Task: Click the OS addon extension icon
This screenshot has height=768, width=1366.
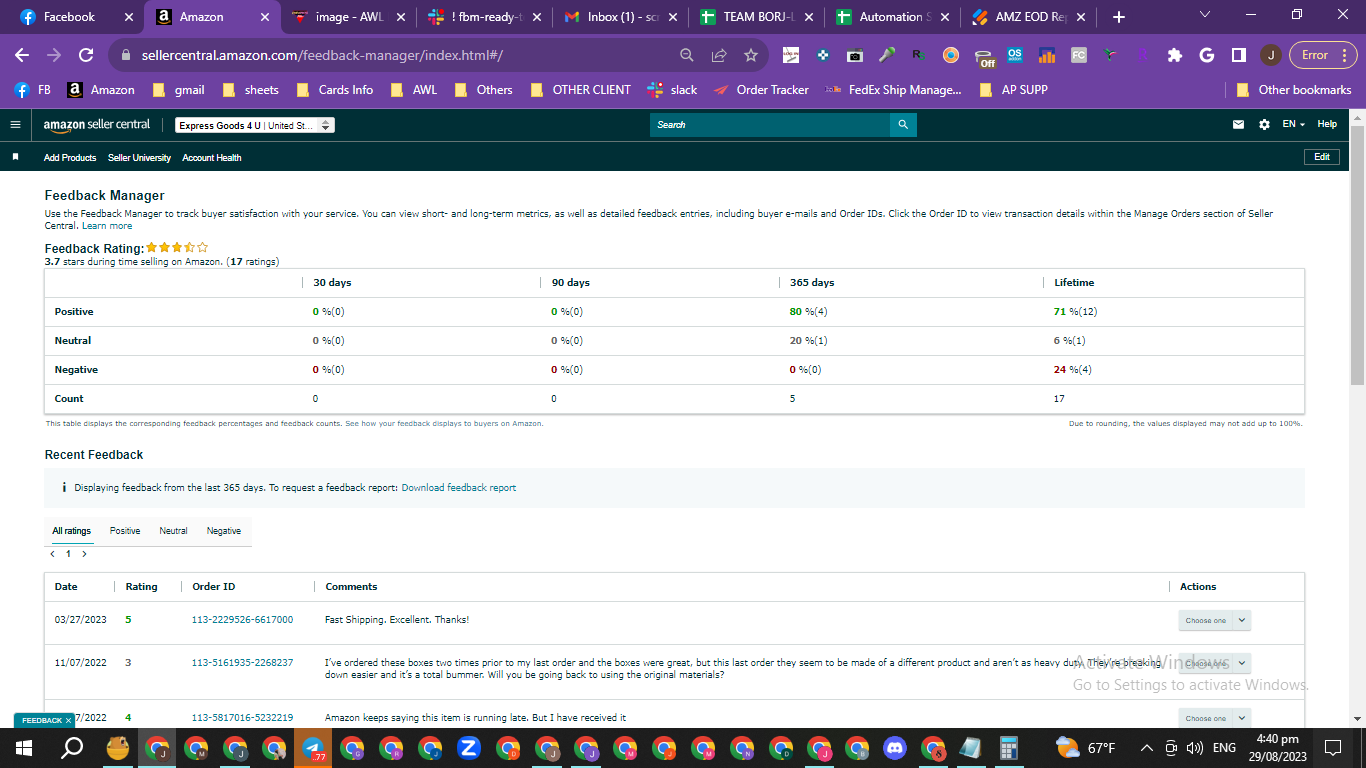Action: (1015, 55)
